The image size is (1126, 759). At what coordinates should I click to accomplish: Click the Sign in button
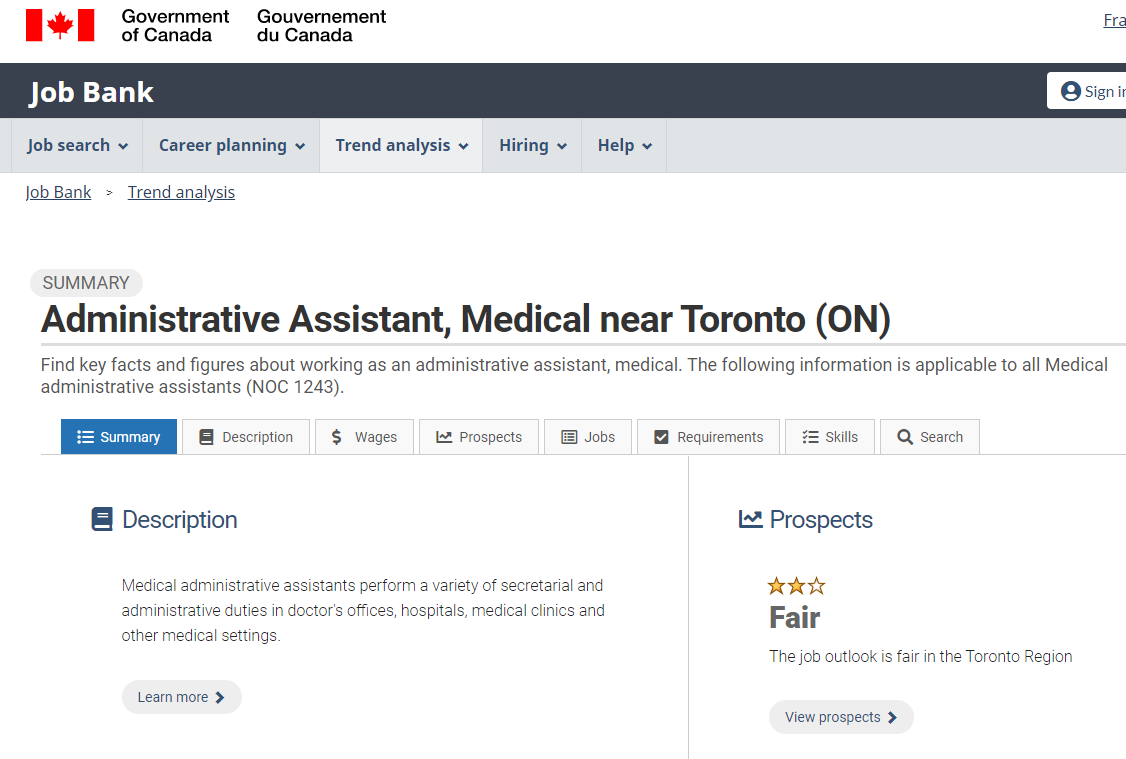point(1088,91)
